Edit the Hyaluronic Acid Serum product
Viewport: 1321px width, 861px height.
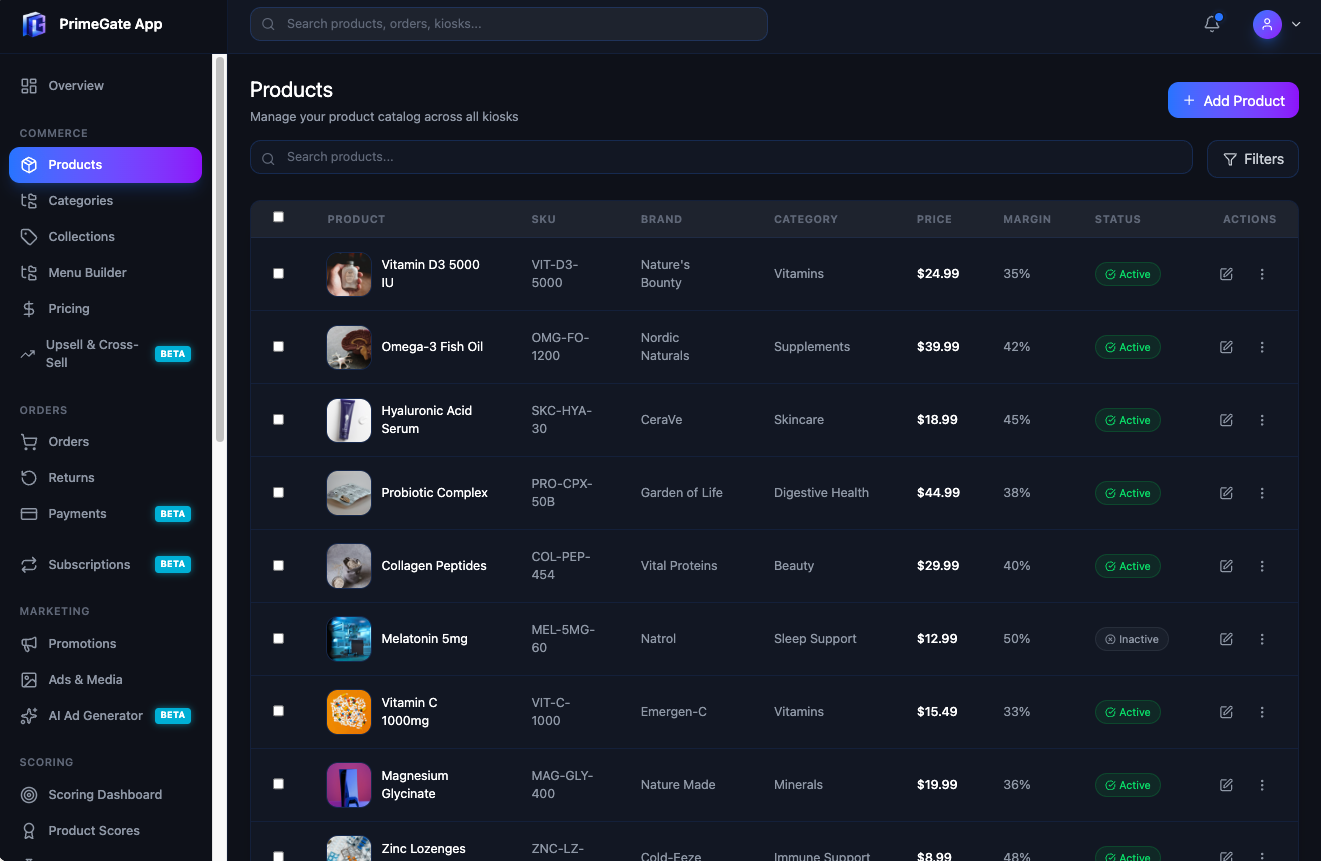tap(1226, 420)
